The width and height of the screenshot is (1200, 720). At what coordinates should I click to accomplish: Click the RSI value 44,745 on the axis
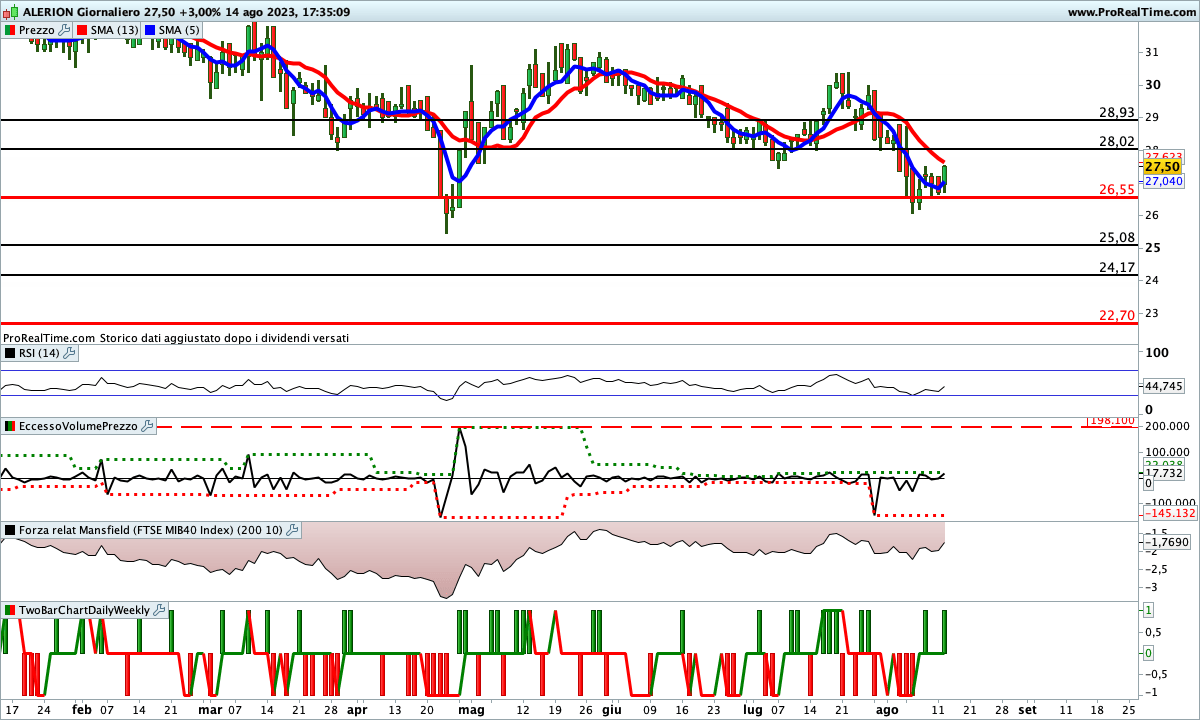pos(1163,386)
